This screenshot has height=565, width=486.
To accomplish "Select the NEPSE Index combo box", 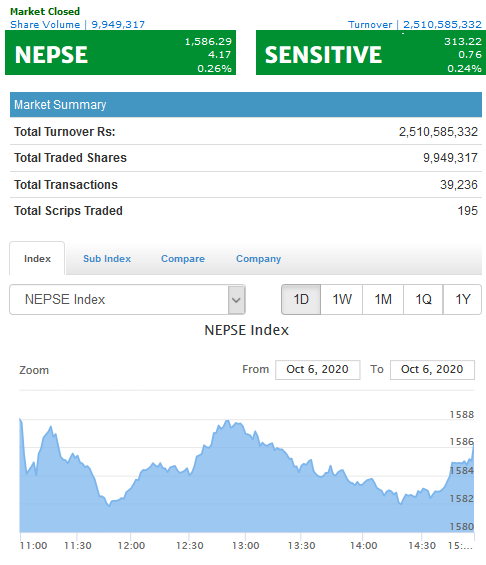I will tap(128, 299).
